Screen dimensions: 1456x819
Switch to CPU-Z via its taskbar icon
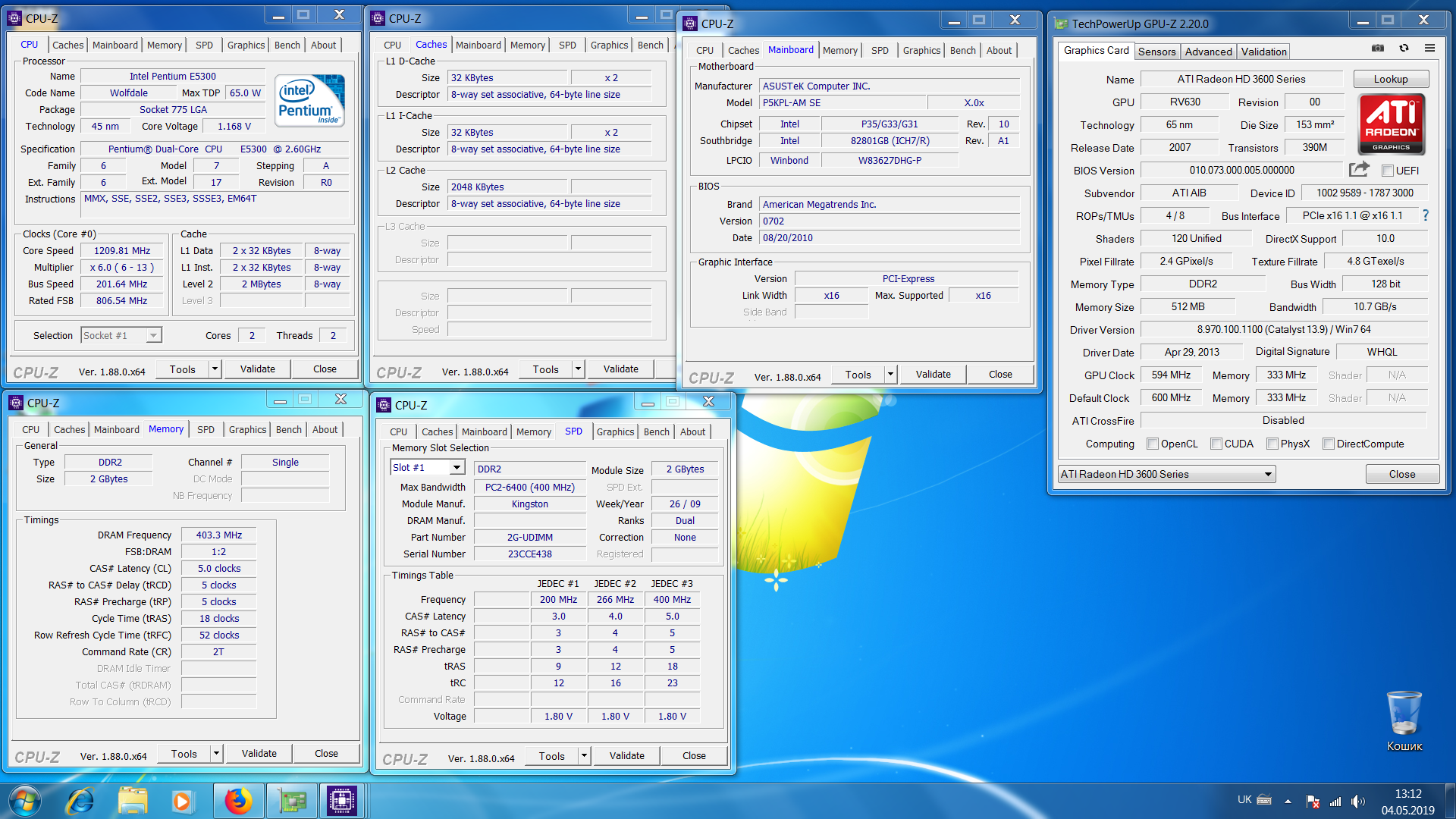342,801
